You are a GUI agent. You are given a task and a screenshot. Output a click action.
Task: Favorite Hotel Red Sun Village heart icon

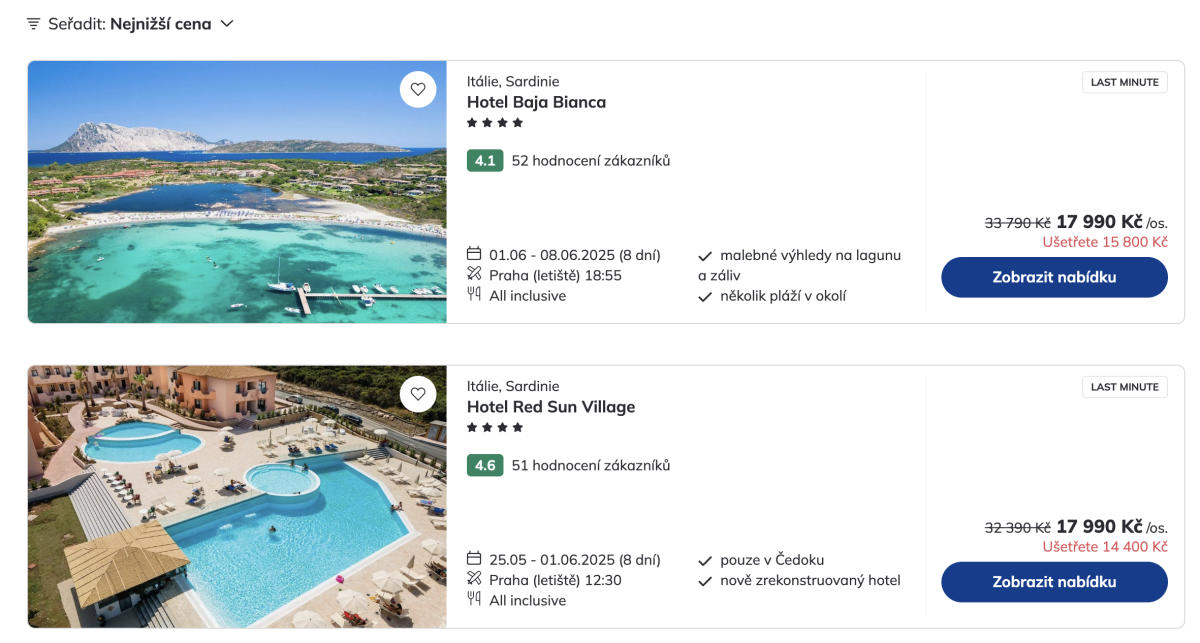pos(418,394)
